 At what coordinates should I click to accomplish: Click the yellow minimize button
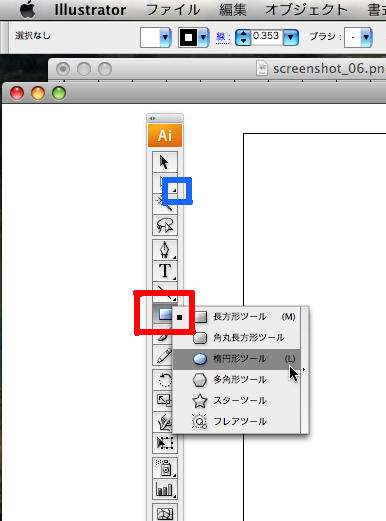click(38, 93)
